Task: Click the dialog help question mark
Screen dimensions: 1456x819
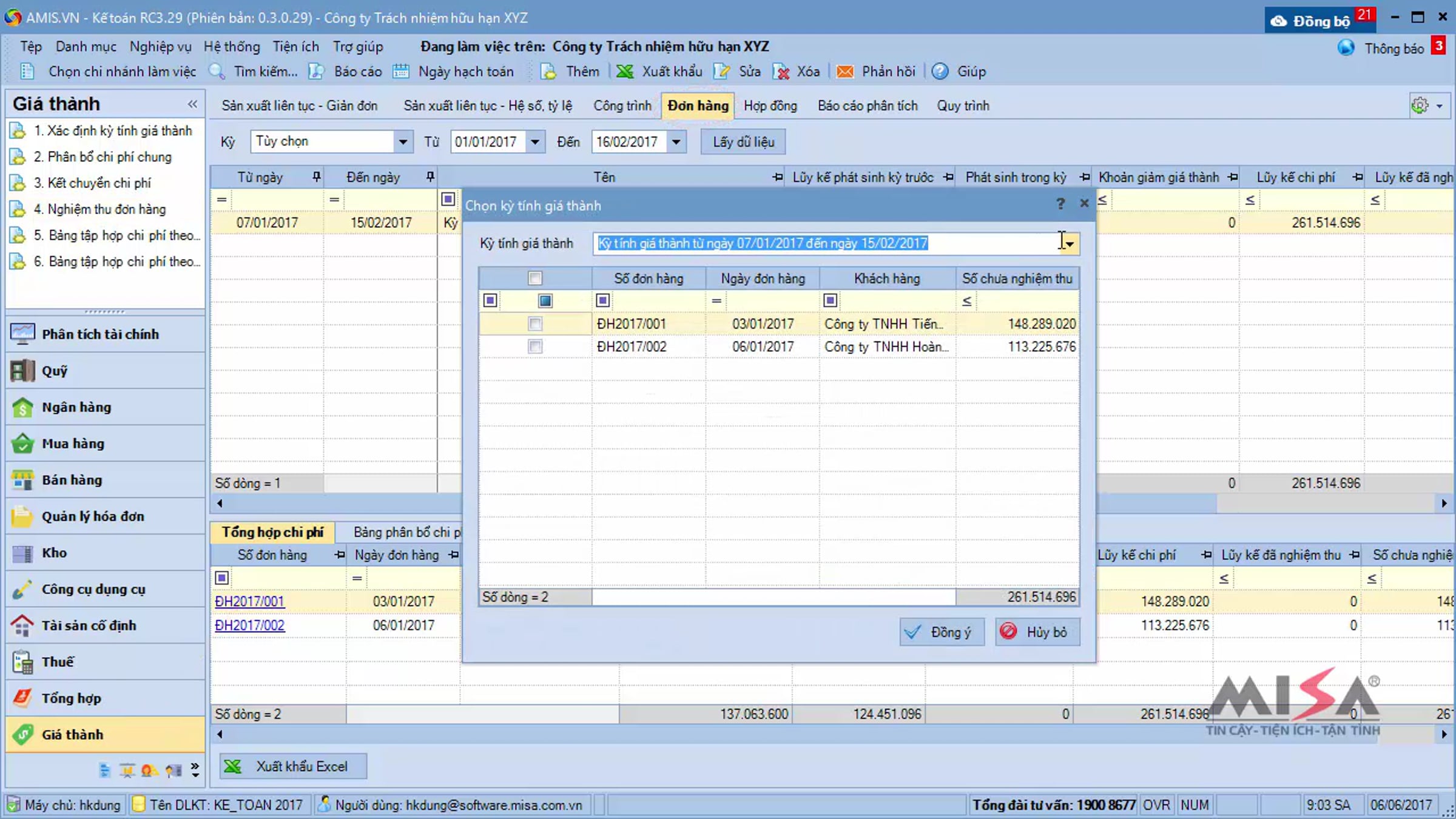Action: (x=1060, y=204)
